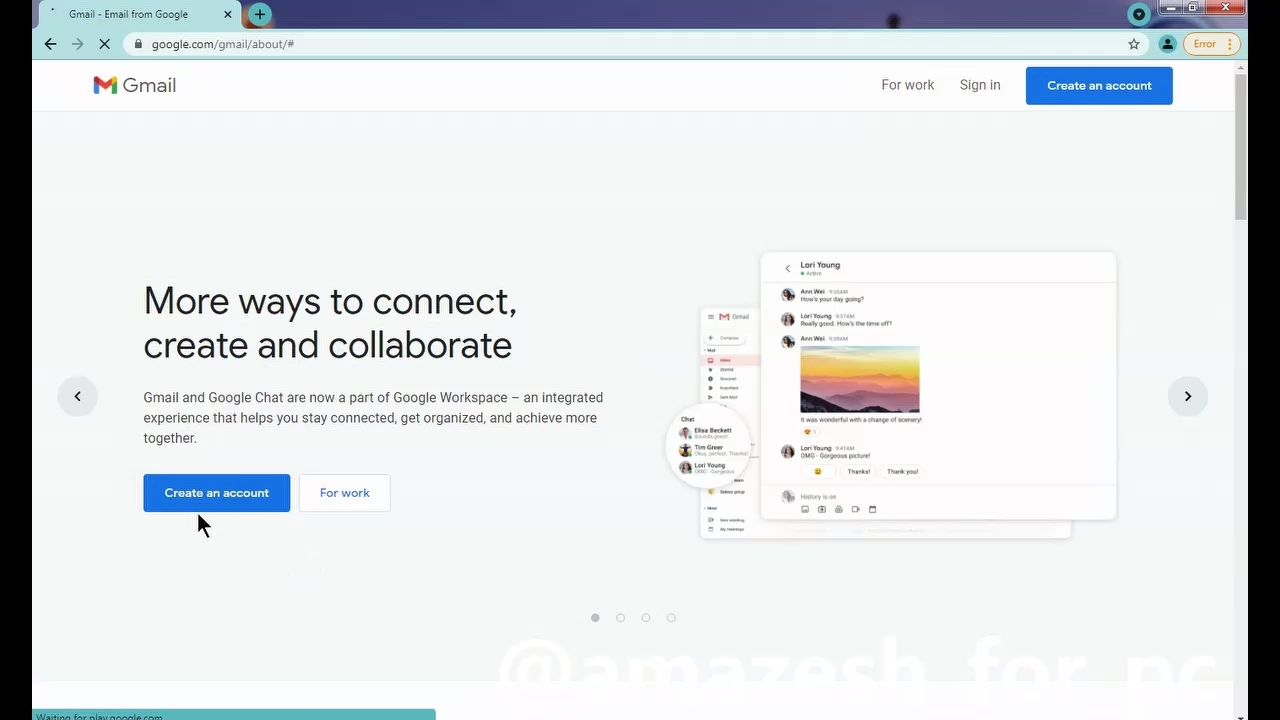The image size is (1280, 720).
Task: Go to previous slide with left chevron
Action: pos(77,396)
